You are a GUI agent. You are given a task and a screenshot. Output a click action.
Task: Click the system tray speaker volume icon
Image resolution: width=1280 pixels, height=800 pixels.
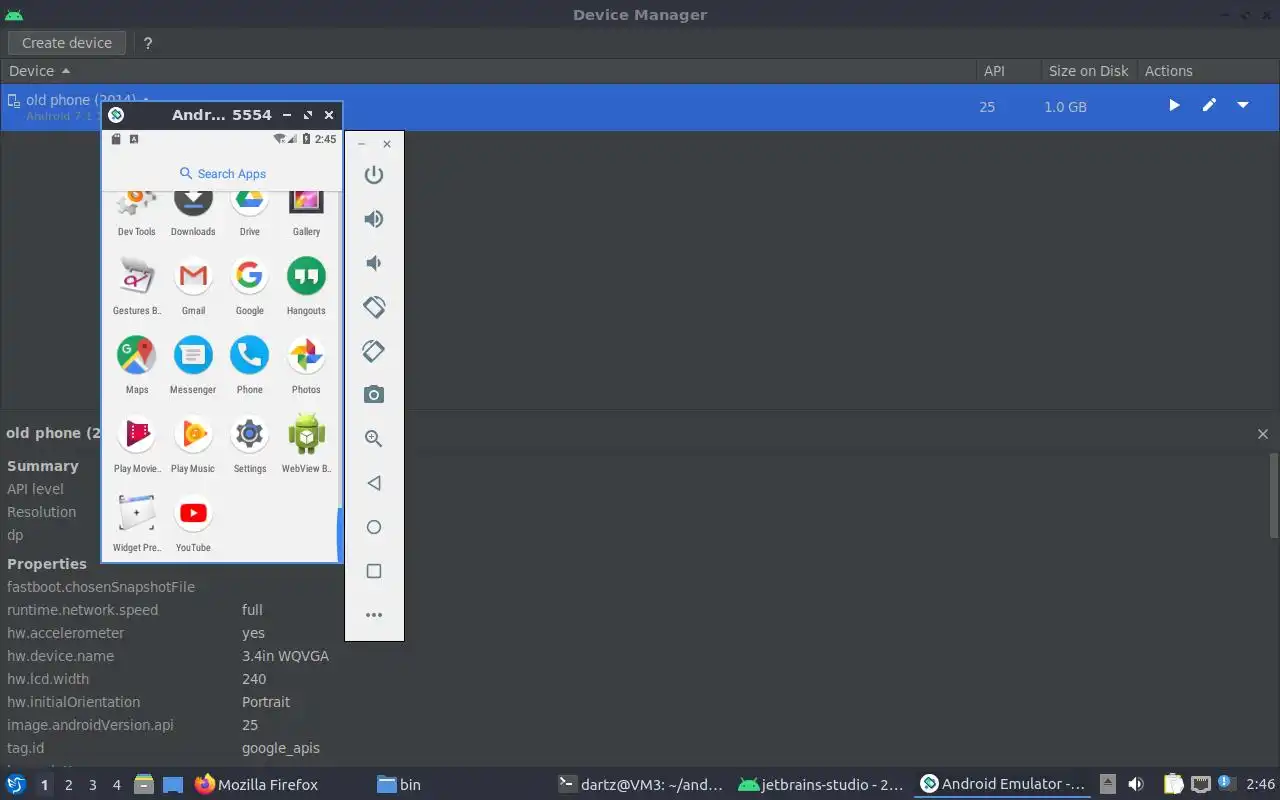(1136, 785)
